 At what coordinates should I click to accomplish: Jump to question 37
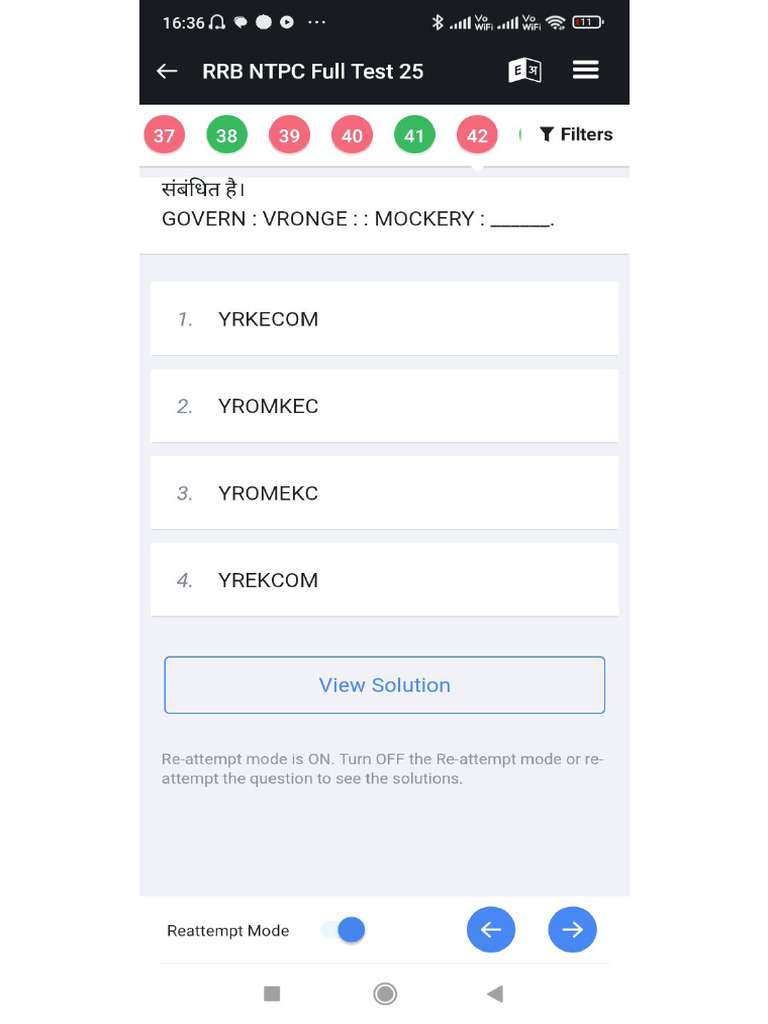point(165,136)
